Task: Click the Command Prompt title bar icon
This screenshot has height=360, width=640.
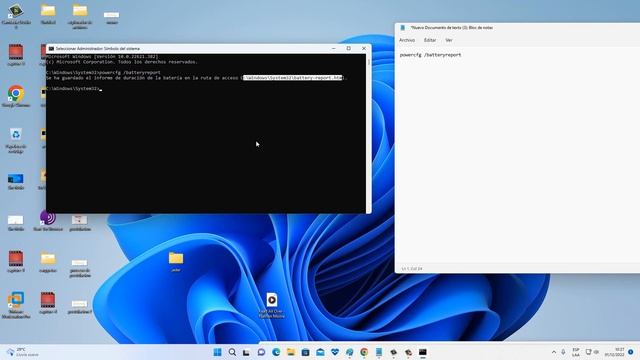Action: (51, 49)
